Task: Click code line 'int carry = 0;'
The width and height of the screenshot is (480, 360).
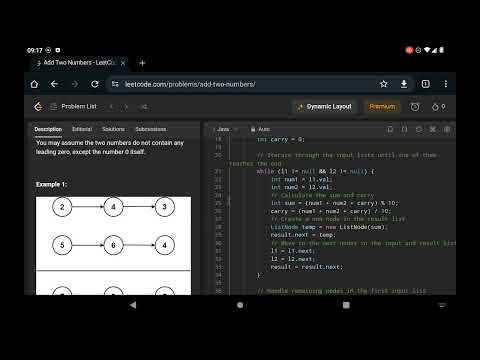Action: 280,139
